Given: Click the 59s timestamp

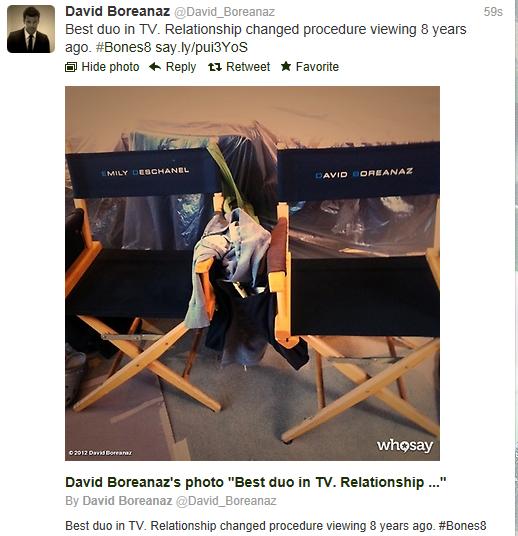Looking at the screenshot, I should point(493,12).
